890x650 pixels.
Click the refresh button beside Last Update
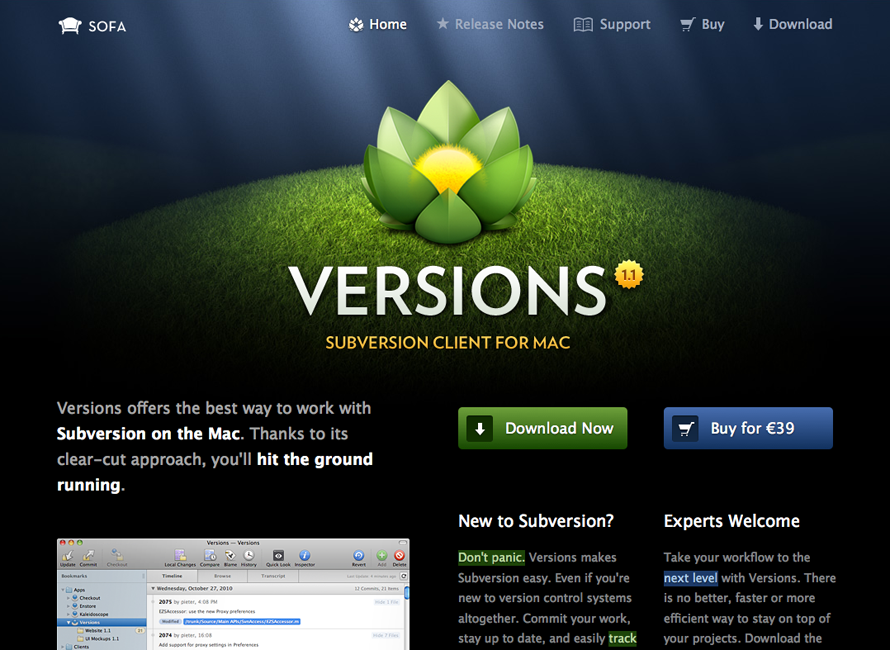tap(404, 576)
